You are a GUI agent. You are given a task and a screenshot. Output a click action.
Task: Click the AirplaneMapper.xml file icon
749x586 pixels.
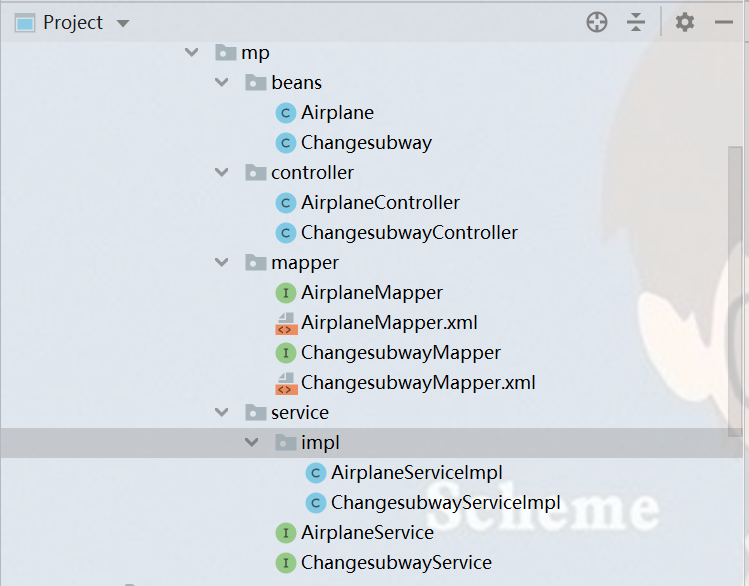[x=286, y=323]
